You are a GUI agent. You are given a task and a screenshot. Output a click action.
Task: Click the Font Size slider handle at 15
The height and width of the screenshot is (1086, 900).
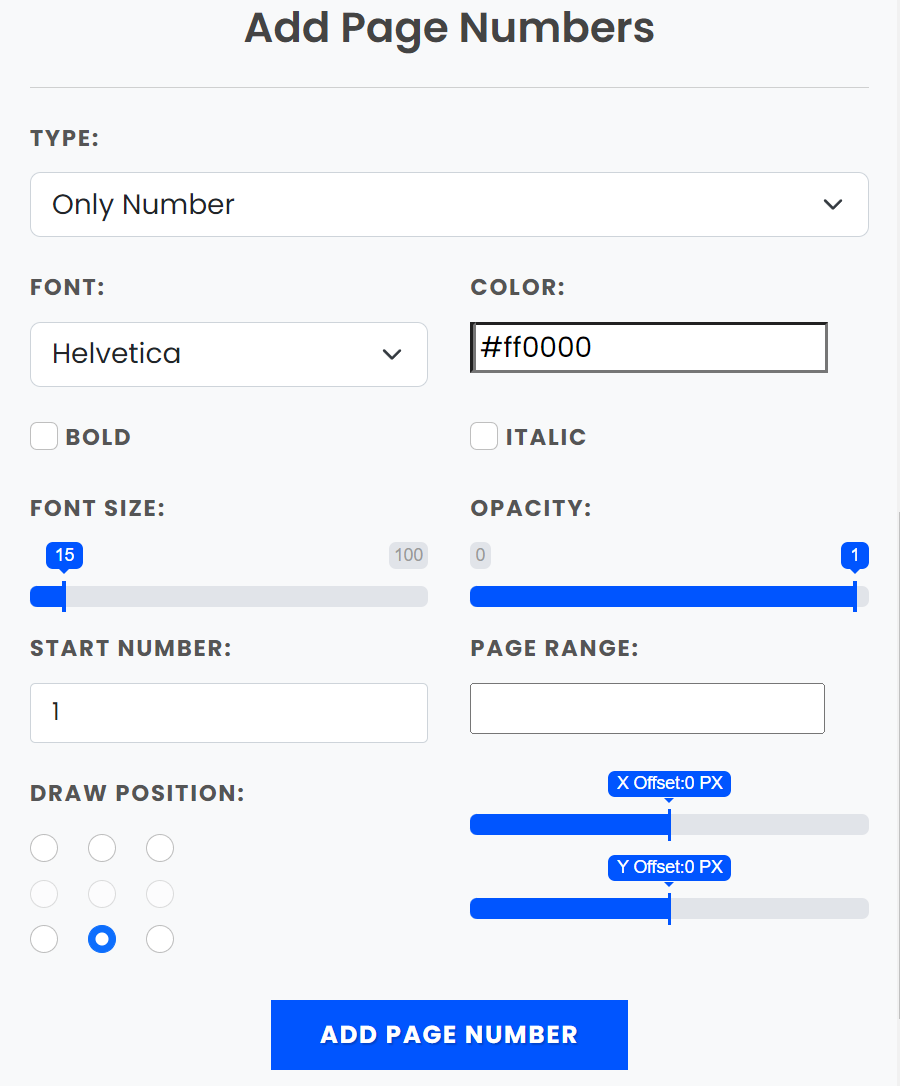tap(64, 596)
